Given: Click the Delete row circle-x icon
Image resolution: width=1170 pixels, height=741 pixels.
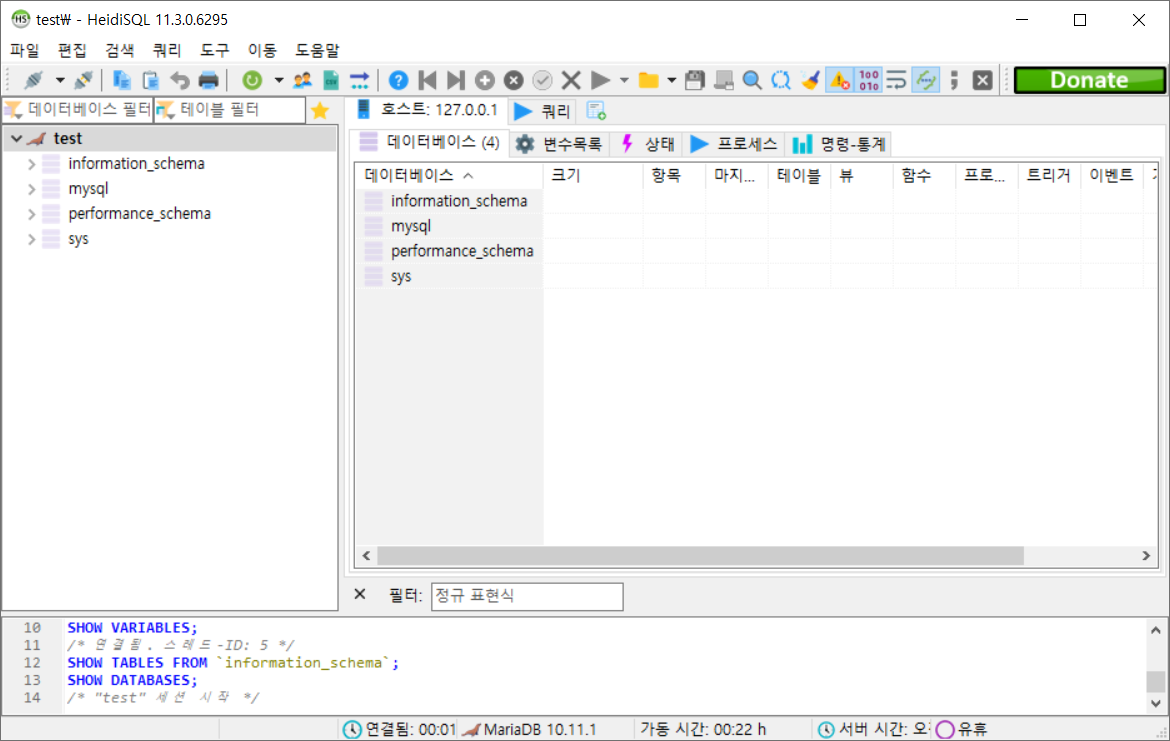Looking at the screenshot, I should tap(513, 80).
